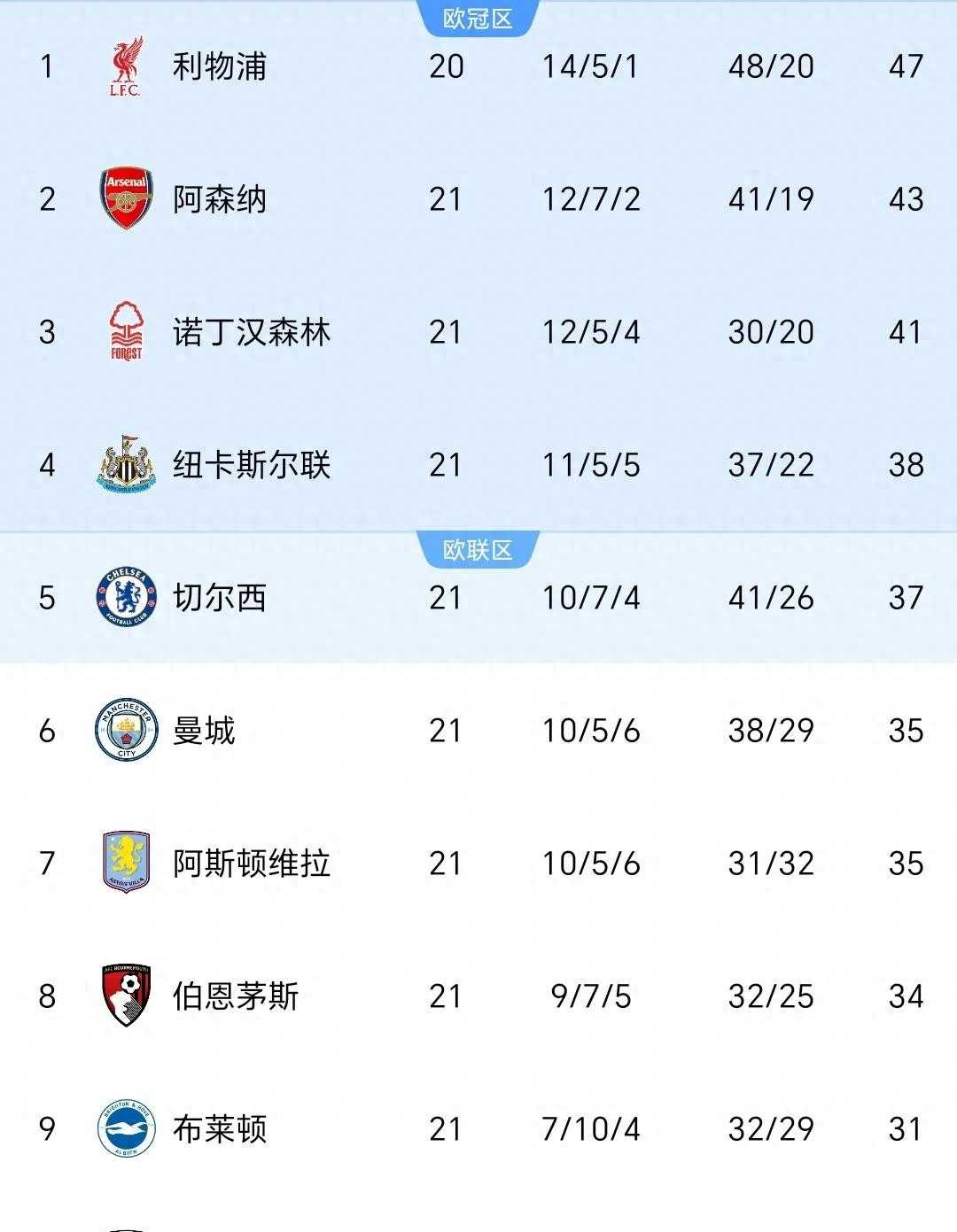Screen dimensions: 957x1232
Task: Select the highlighted Chelsea row
Action: pos(478,597)
